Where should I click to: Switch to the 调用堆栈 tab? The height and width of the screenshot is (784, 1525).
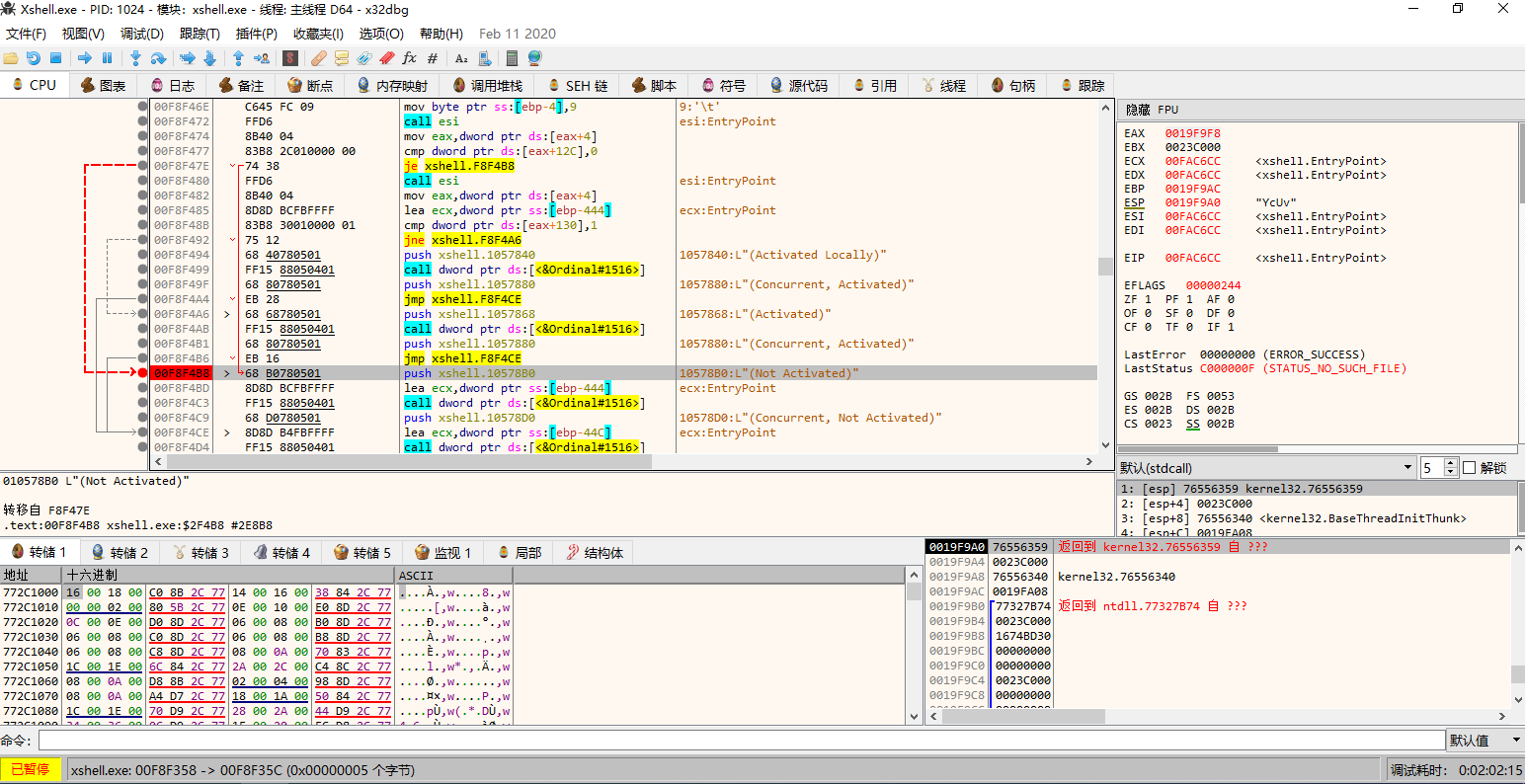tap(487, 86)
